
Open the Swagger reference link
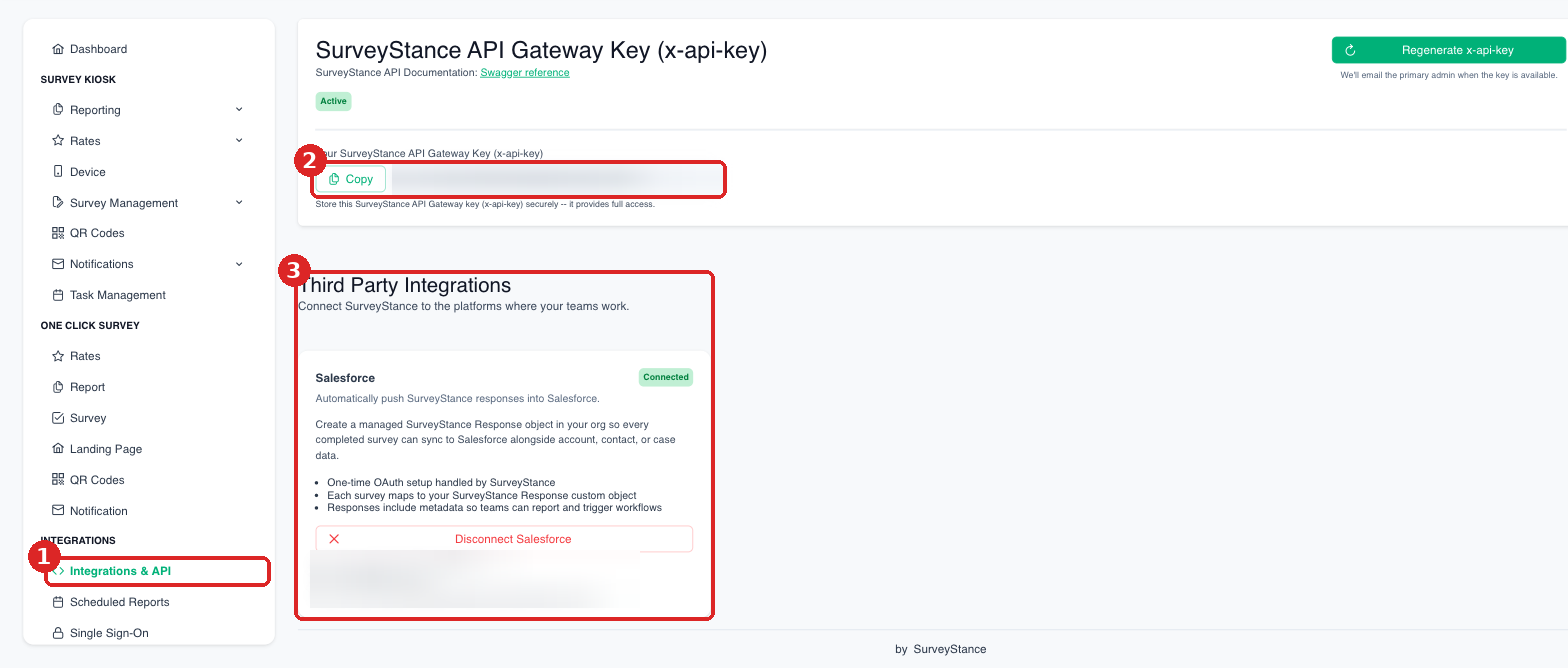tap(525, 73)
